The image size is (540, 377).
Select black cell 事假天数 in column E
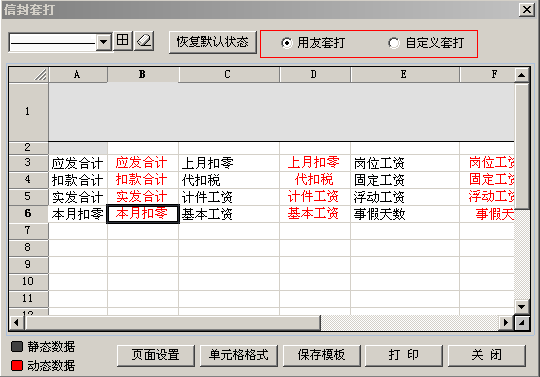(x=404, y=214)
